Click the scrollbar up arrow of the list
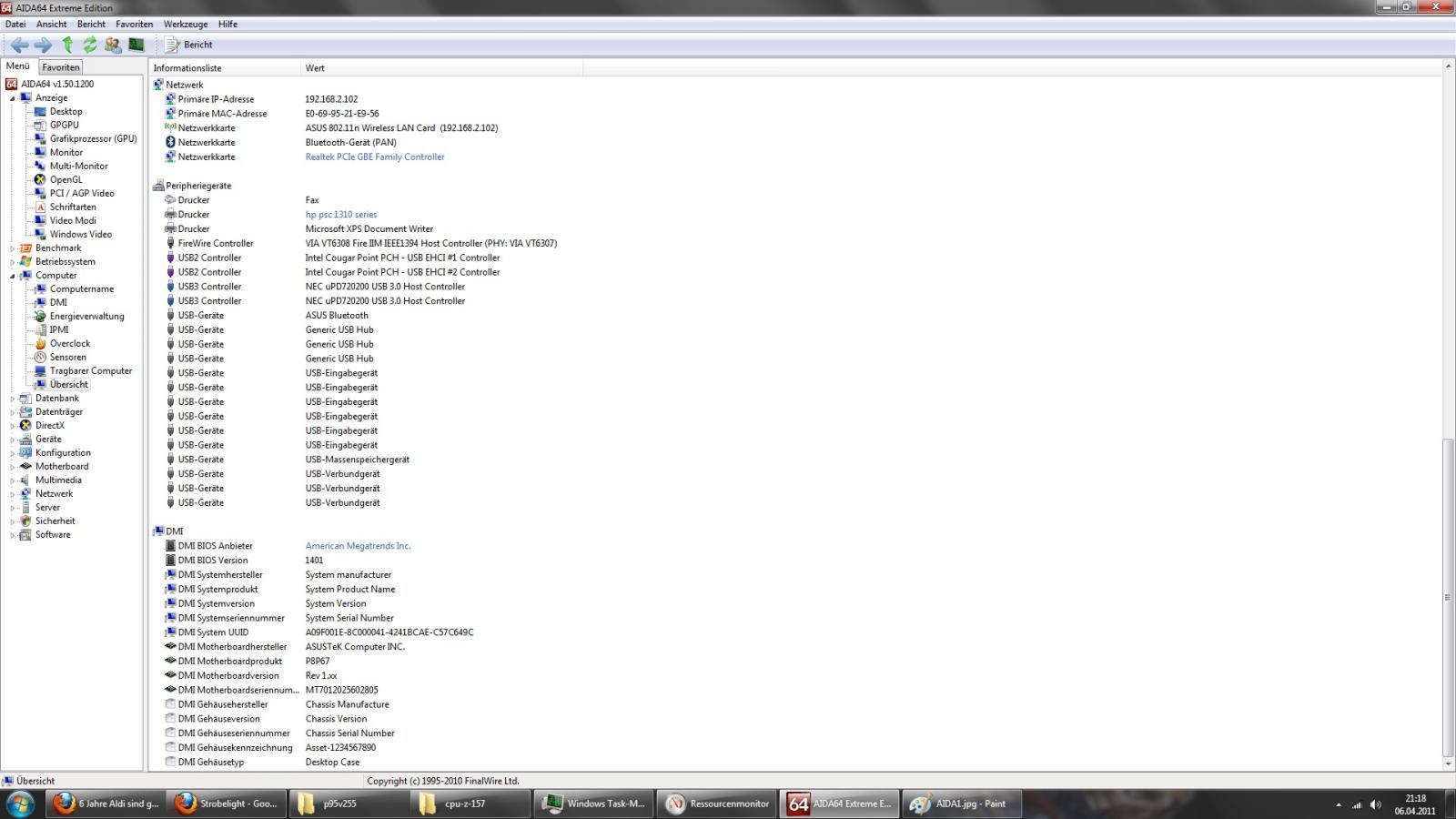This screenshot has height=819, width=1456. 1448,66
